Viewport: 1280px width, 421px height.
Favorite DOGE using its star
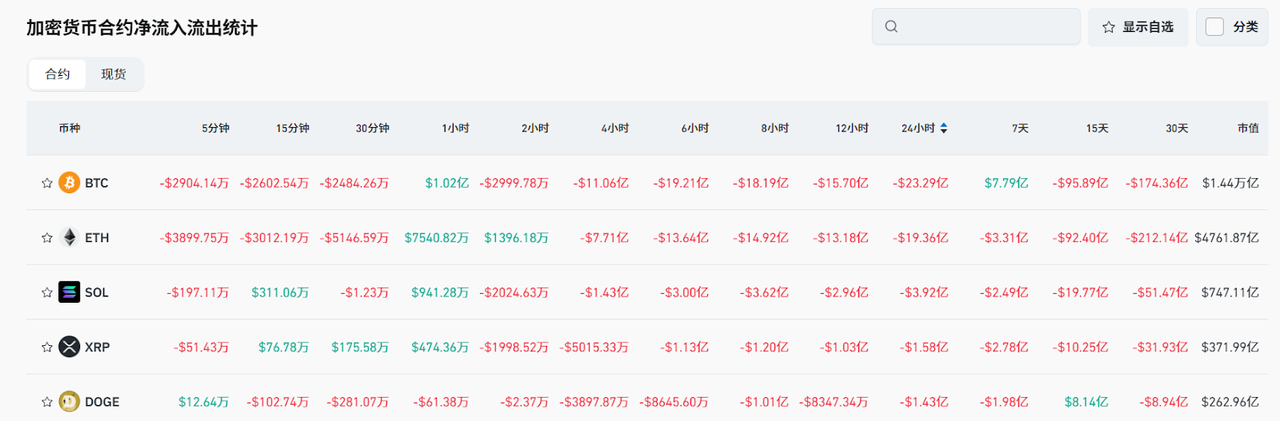point(46,402)
